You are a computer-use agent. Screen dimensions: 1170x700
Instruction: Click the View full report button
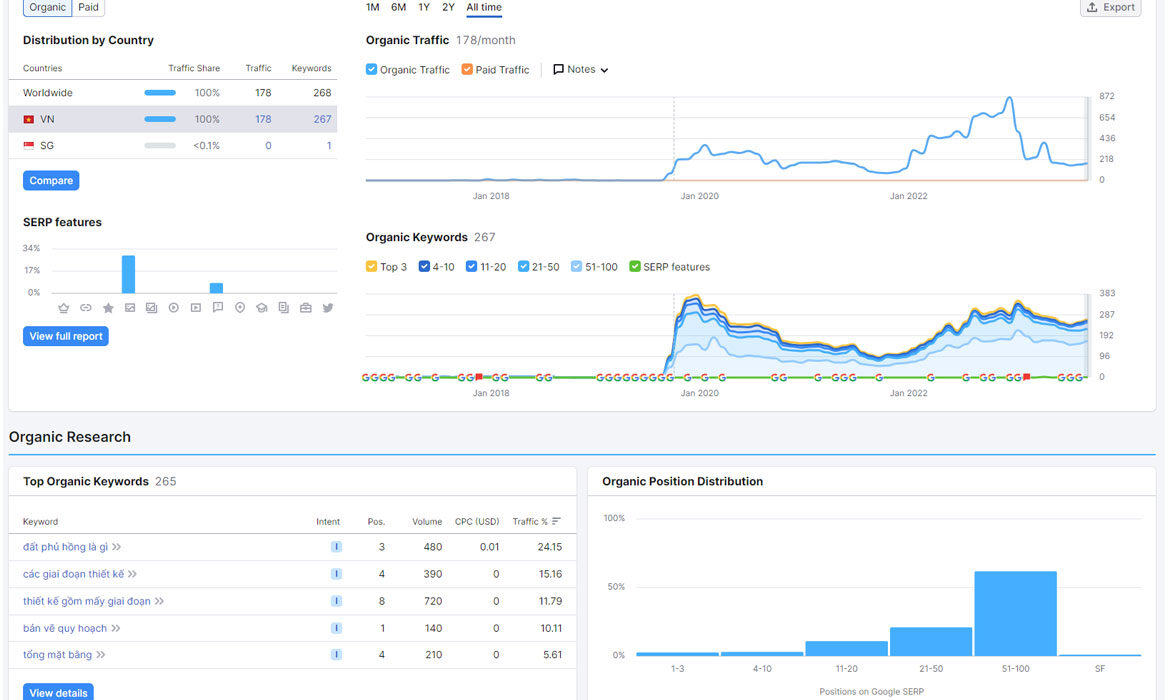(x=66, y=336)
